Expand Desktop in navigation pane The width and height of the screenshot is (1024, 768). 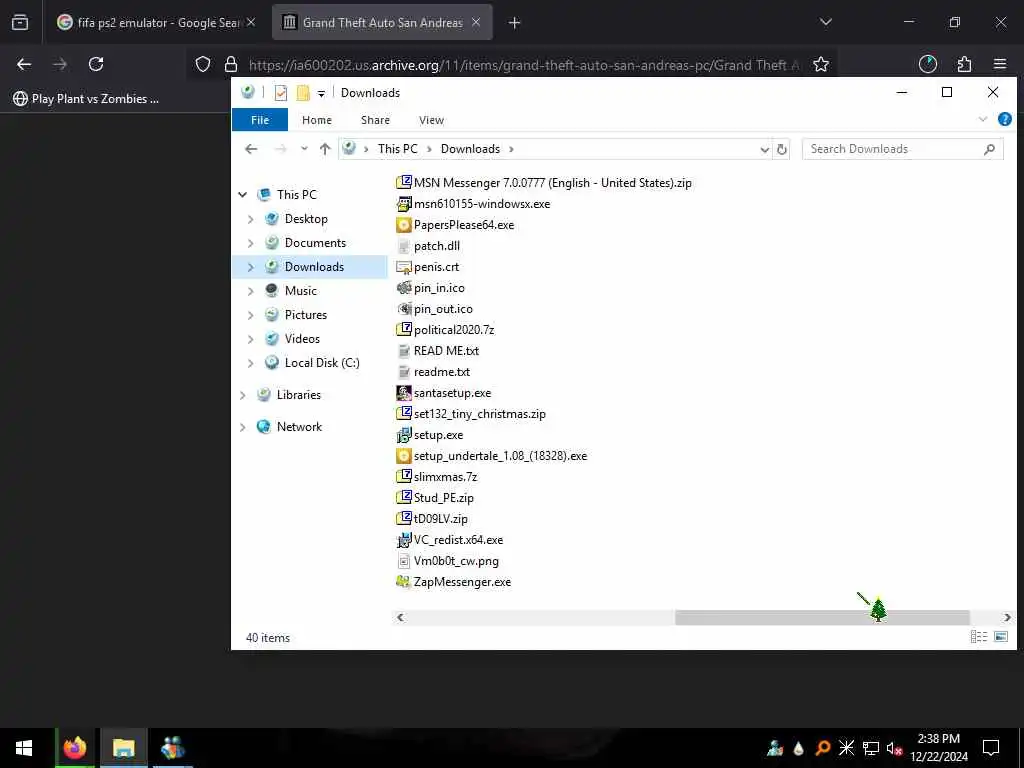[x=251, y=219]
